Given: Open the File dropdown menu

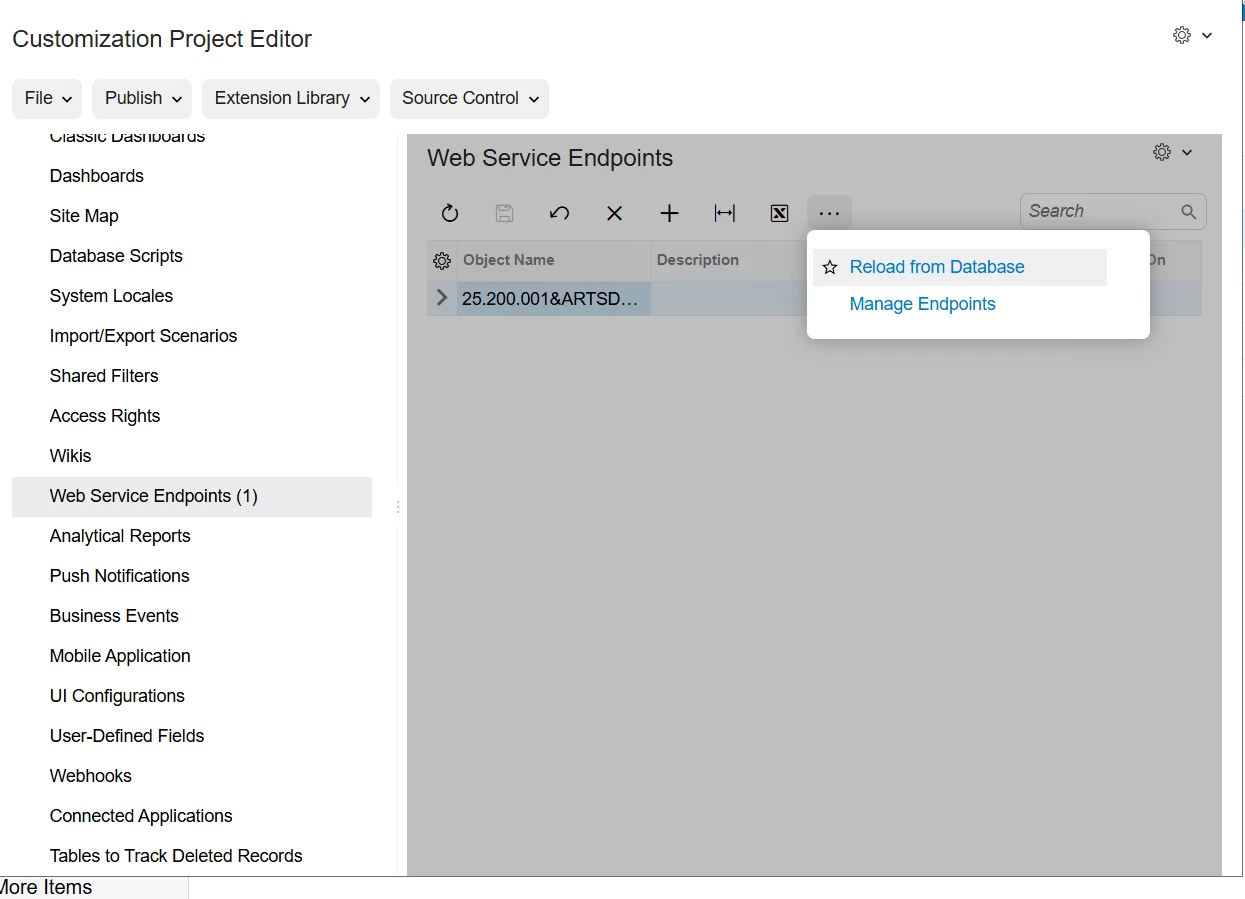Looking at the screenshot, I should point(48,98).
